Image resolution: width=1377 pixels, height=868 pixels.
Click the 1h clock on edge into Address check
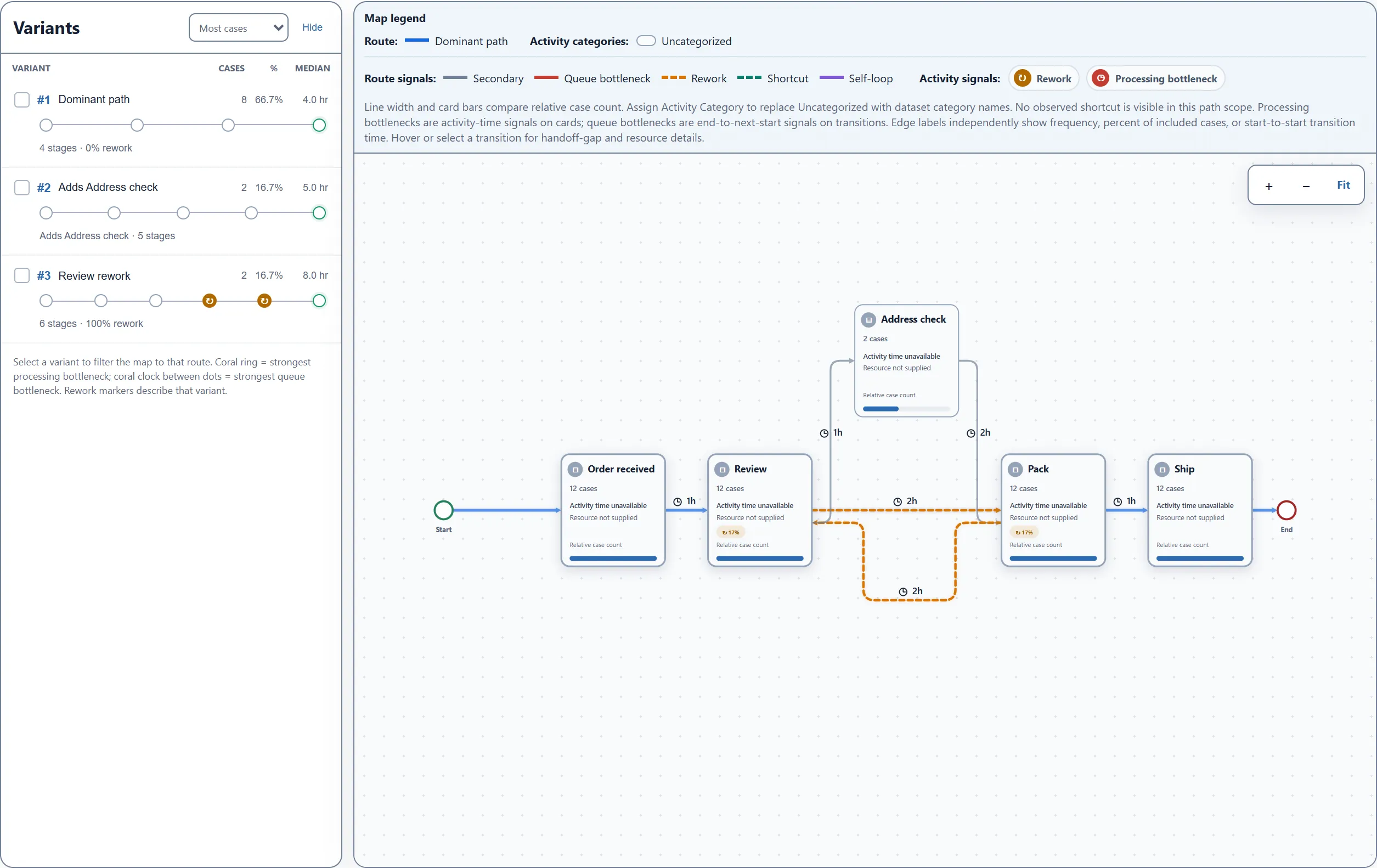coord(824,433)
